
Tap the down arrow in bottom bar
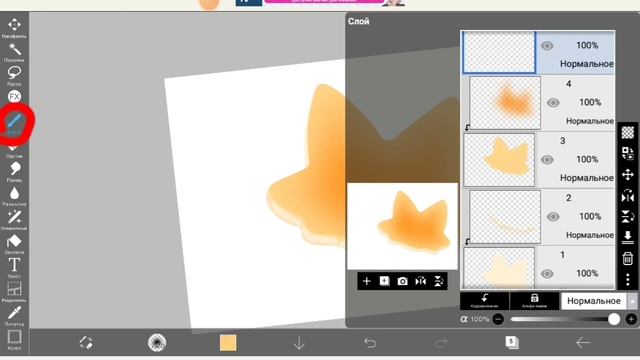(x=299, y=343)
